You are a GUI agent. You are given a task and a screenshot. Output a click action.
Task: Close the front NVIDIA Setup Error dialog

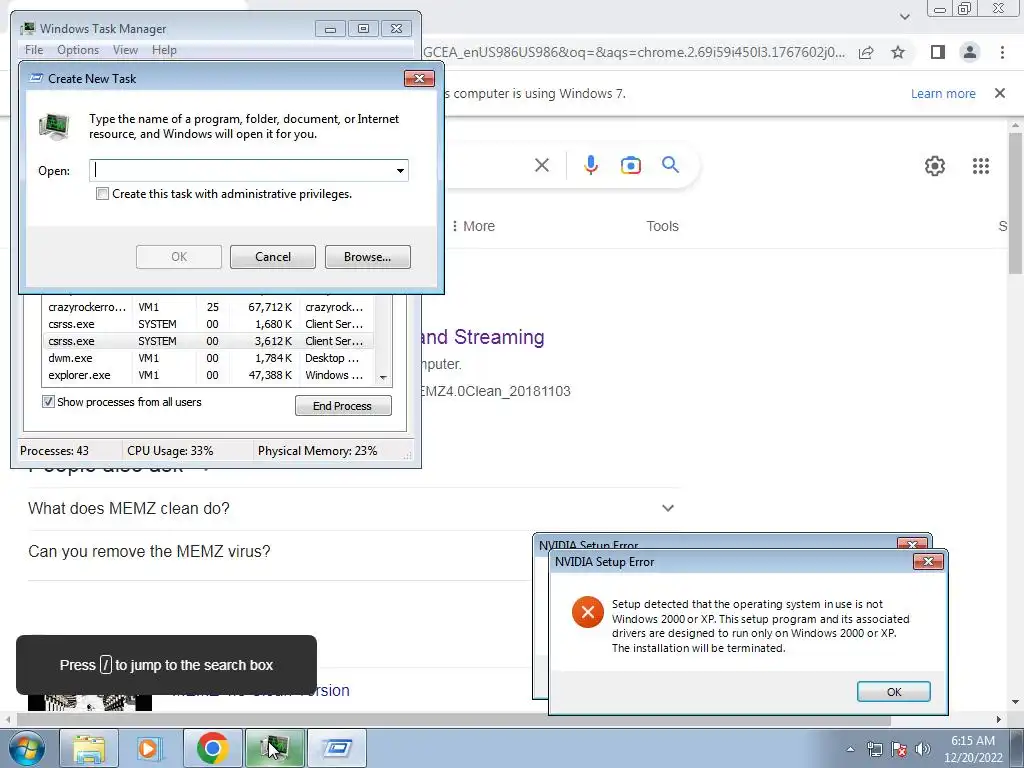click(x=927, y=562)
